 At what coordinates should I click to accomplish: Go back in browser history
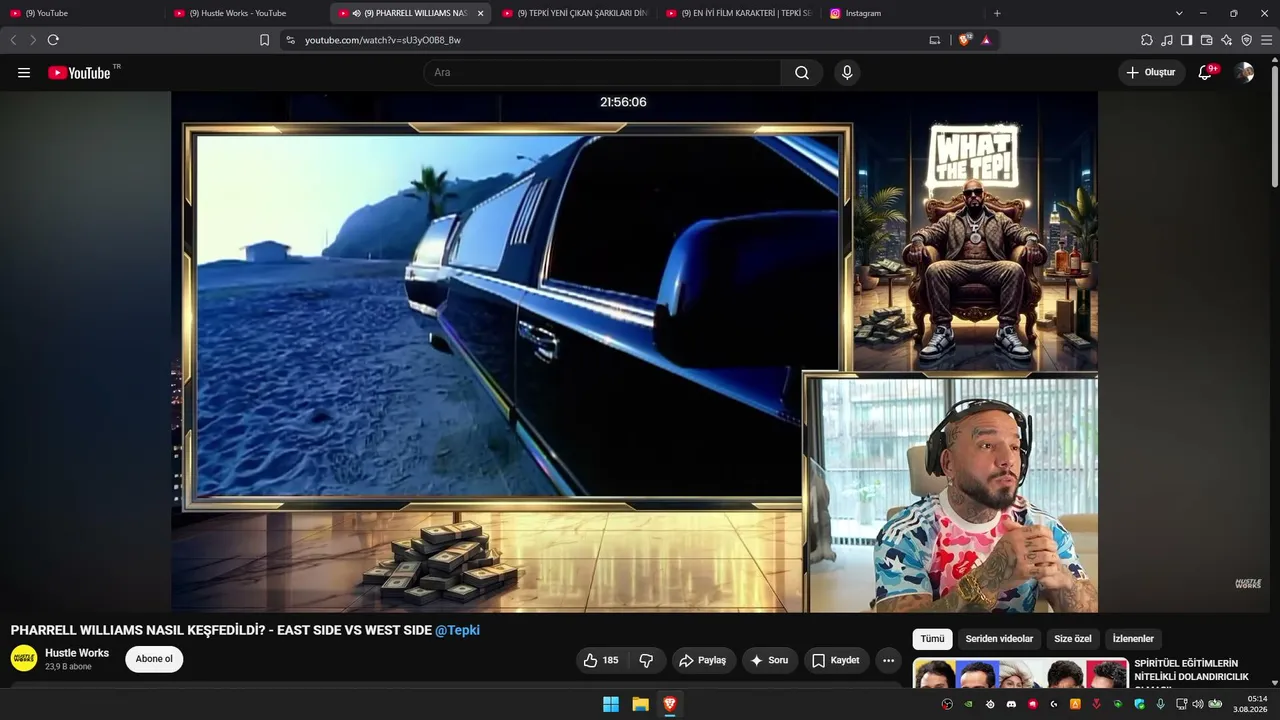(x=13, y=40)
